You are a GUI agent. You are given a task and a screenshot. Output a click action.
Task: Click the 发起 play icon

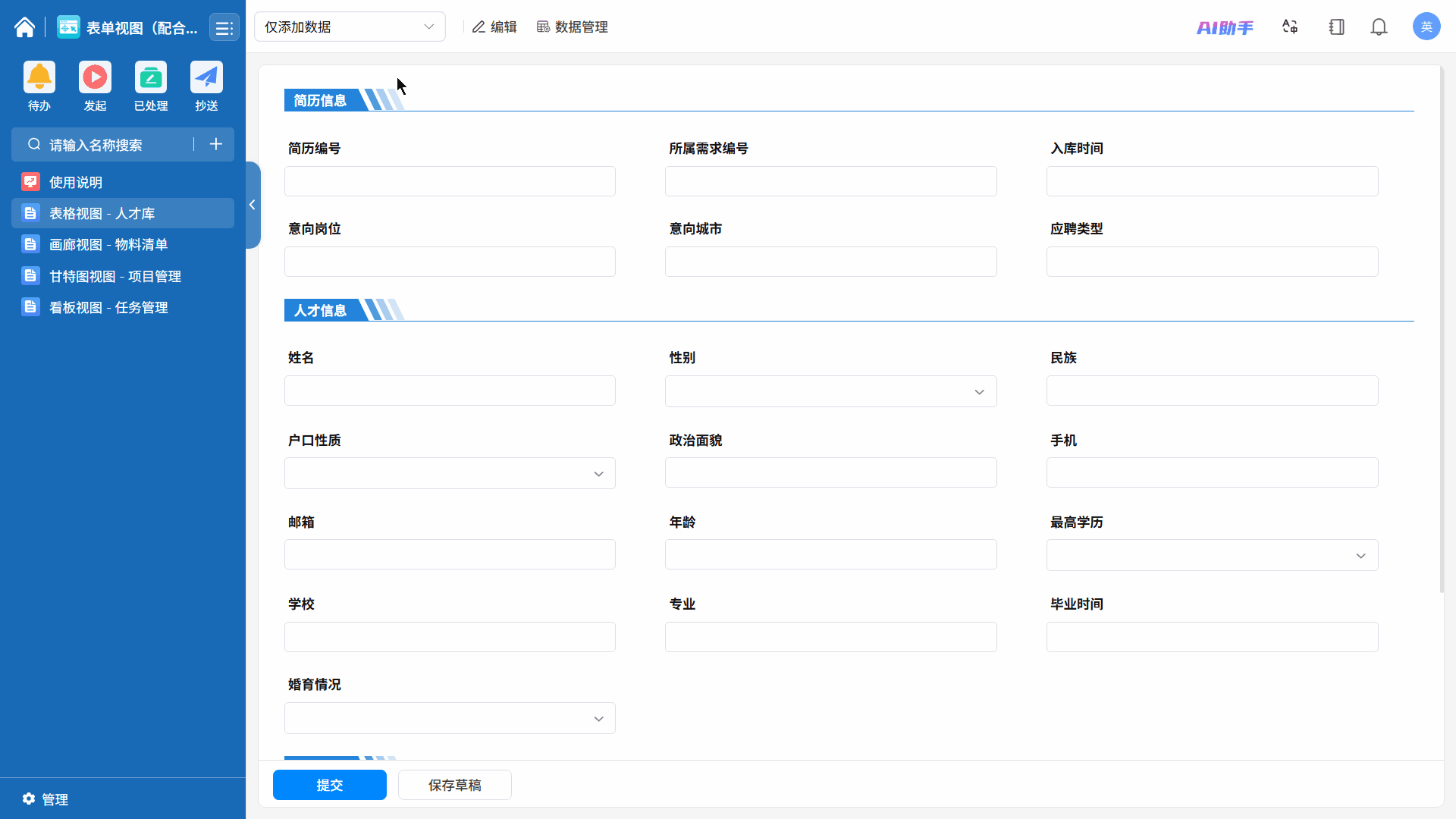coord(95,77)
